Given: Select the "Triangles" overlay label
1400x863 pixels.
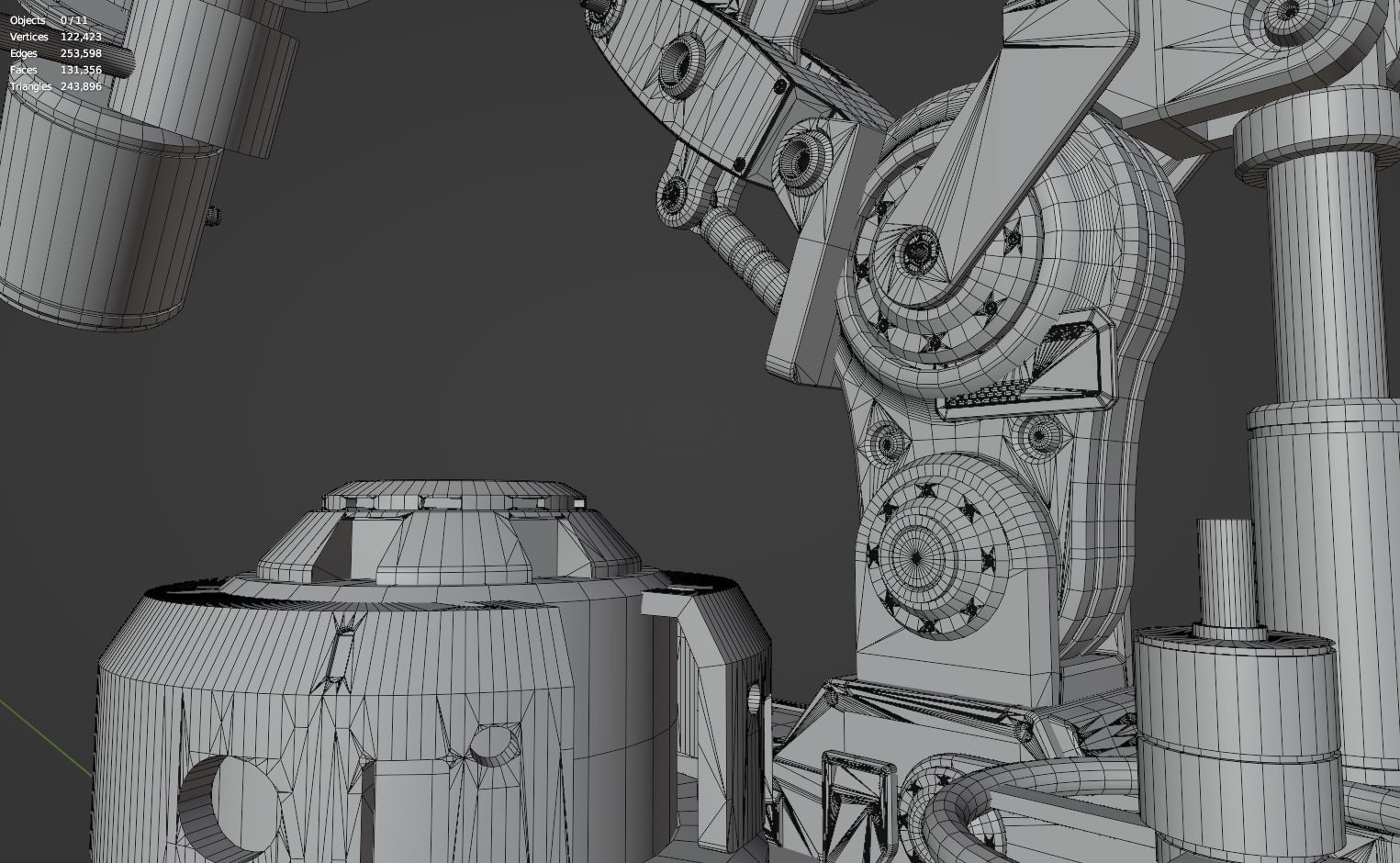Looking at the screenshot, I should coord(31,86).
